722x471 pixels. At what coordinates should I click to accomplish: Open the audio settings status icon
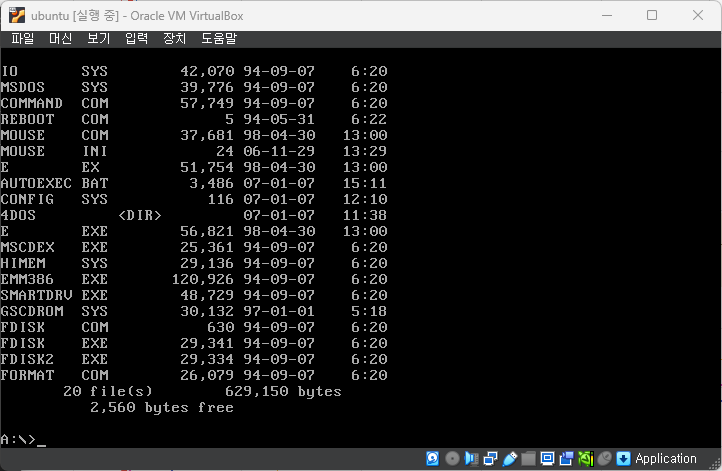tap(472, 459)
